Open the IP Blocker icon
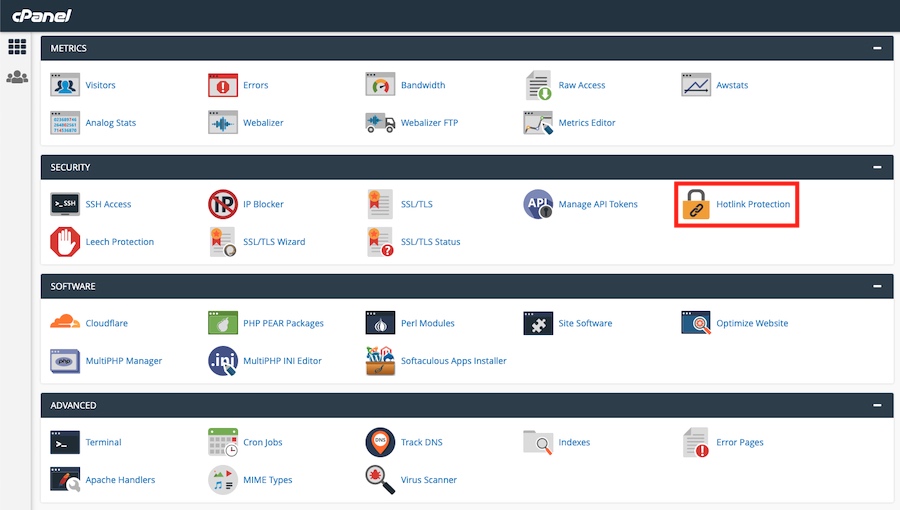900x510 pixels. pyautogui.click(x=223, y=204)
